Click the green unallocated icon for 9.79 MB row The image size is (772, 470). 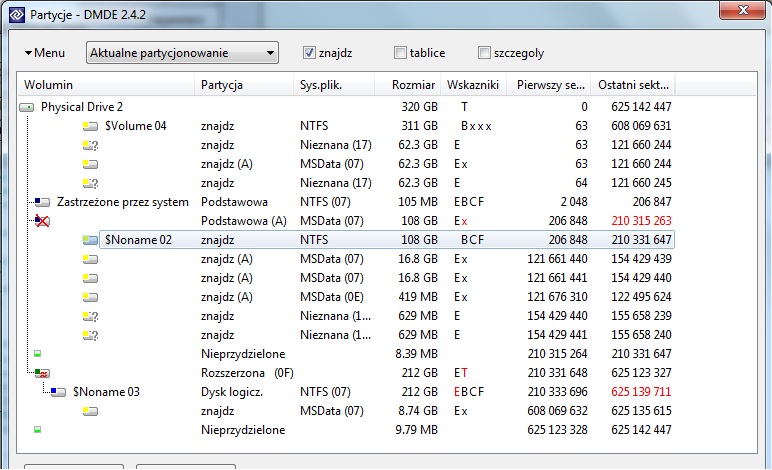37,430
